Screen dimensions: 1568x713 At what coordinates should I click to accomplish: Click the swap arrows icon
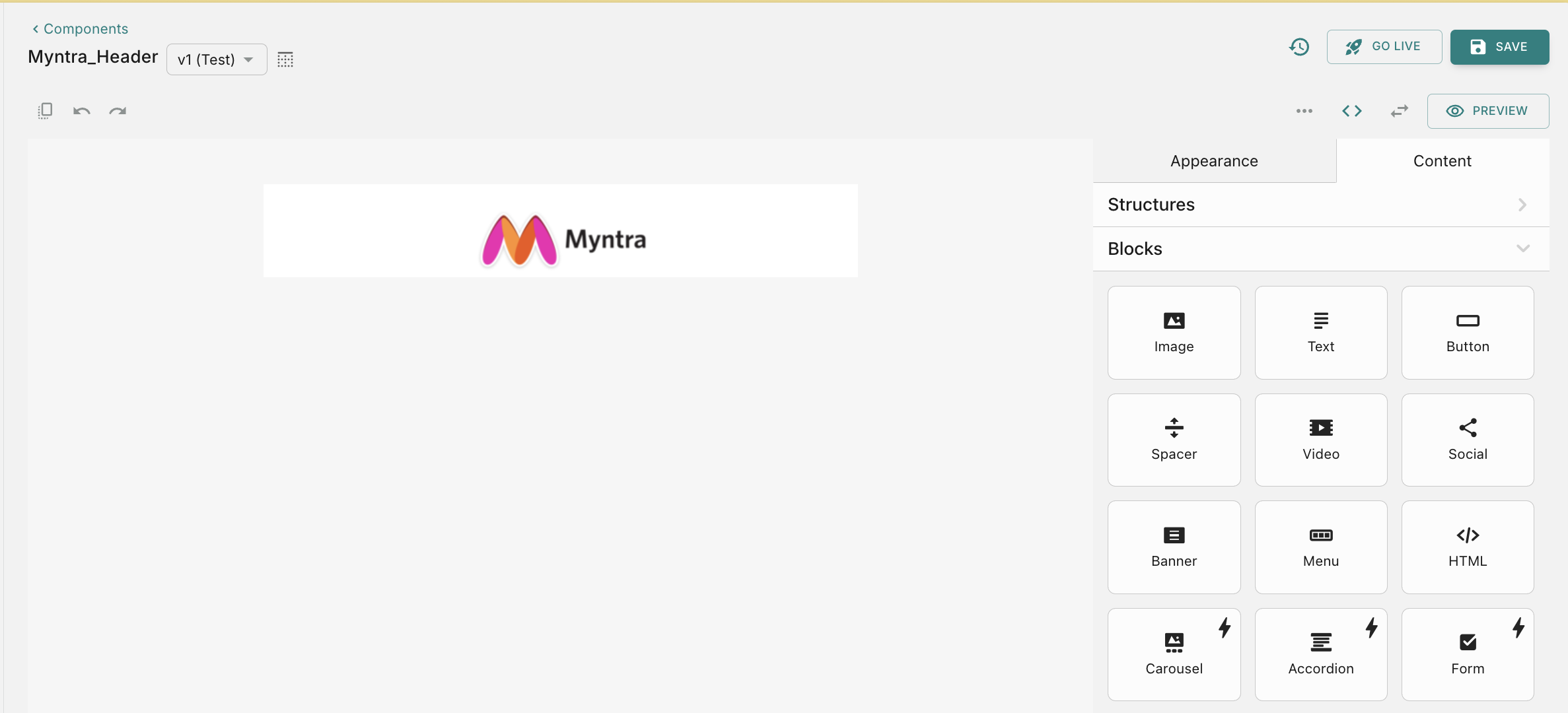(x=1399, y=111)
